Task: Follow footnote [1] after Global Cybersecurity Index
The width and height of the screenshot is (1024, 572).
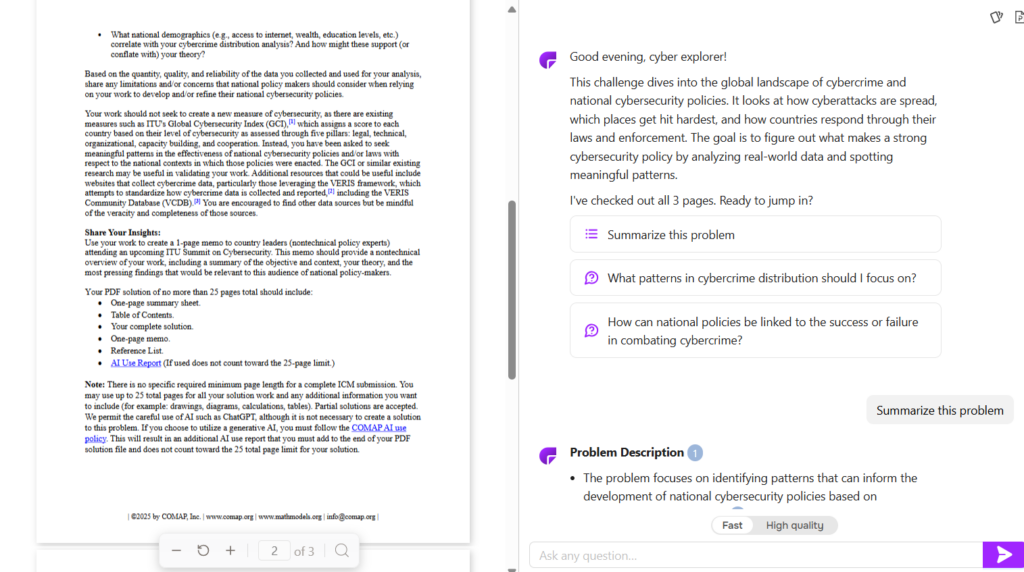Action: (292, 121)
